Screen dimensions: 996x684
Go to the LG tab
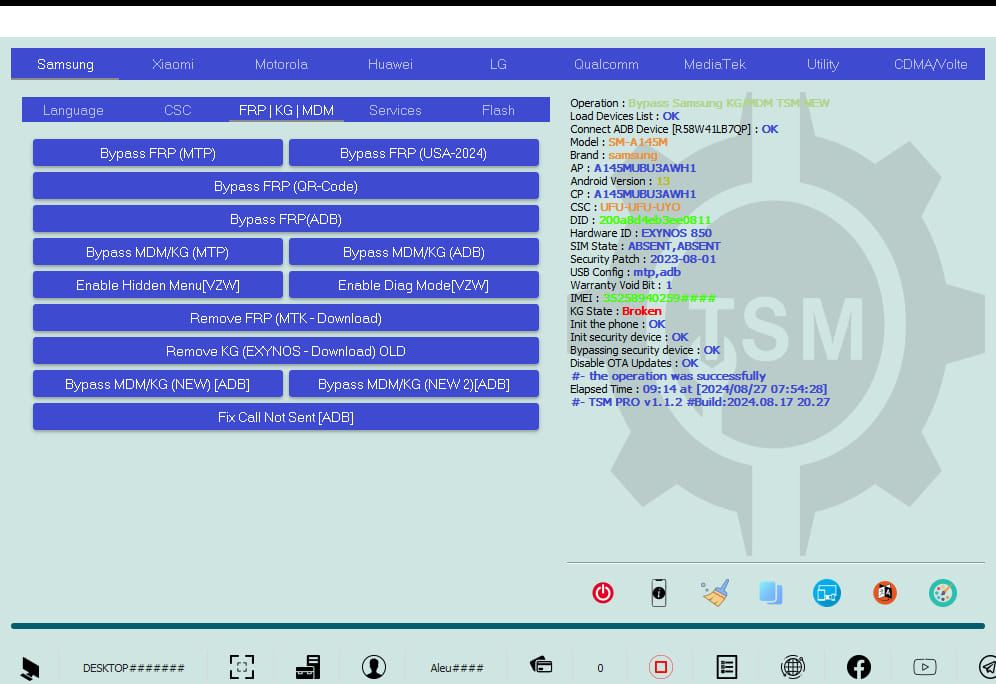(498, 64)
